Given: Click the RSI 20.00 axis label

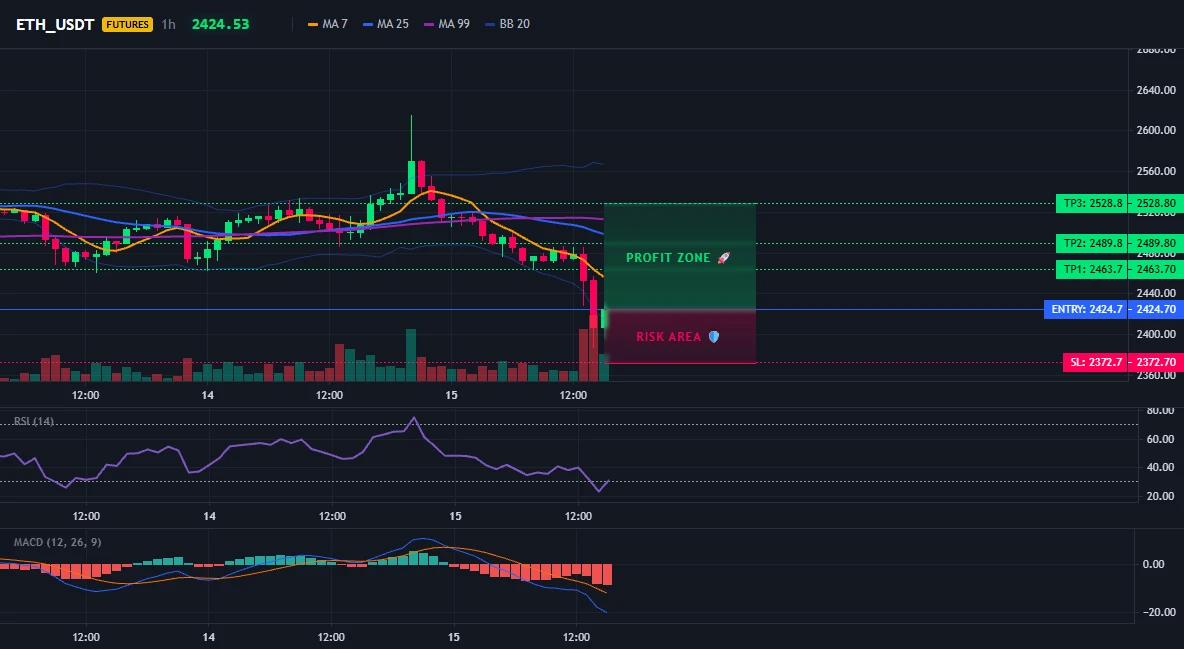Looking at the screenshot, I should point(1160,496).
